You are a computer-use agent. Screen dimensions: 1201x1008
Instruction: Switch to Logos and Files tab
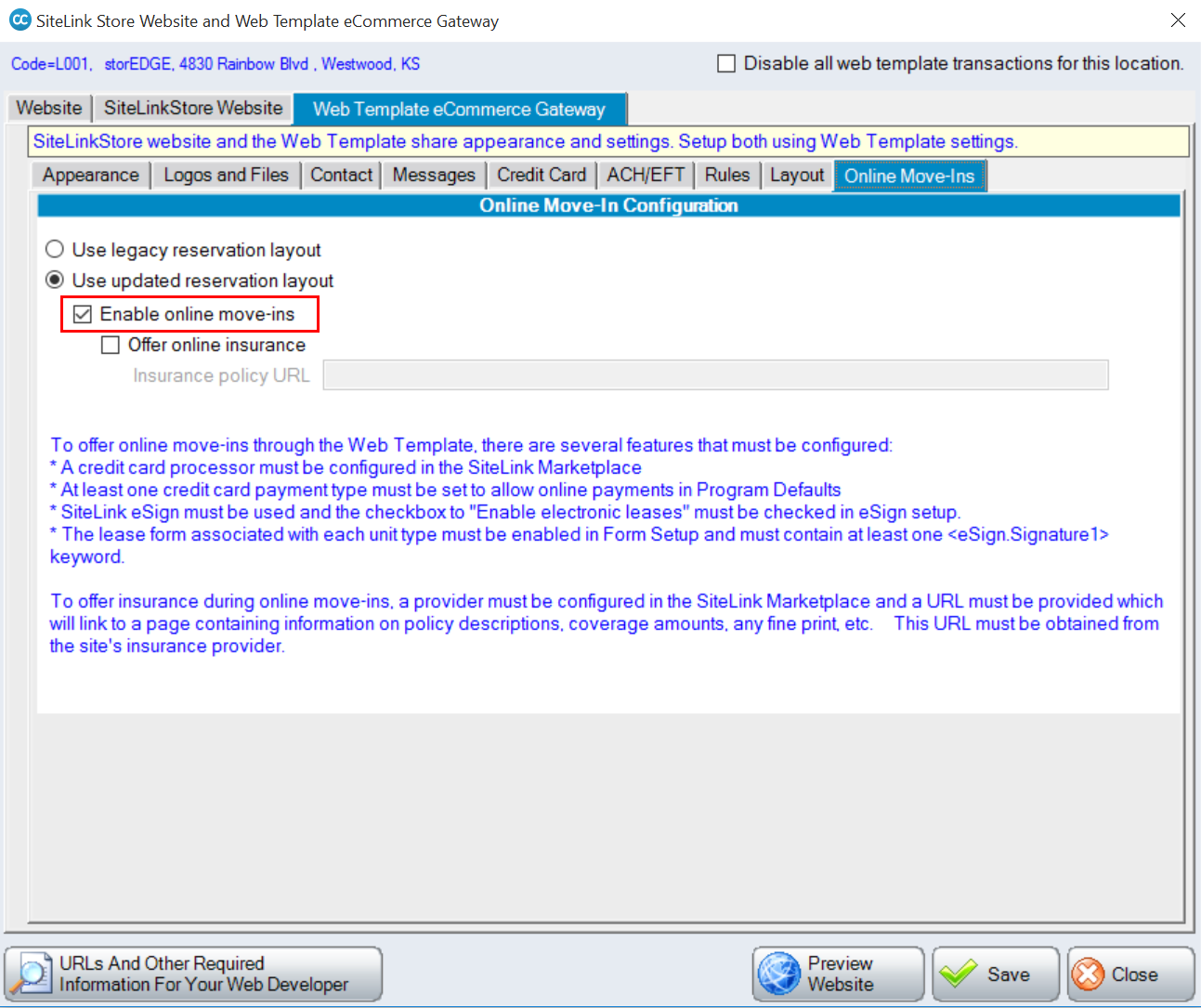pos(226,175)
